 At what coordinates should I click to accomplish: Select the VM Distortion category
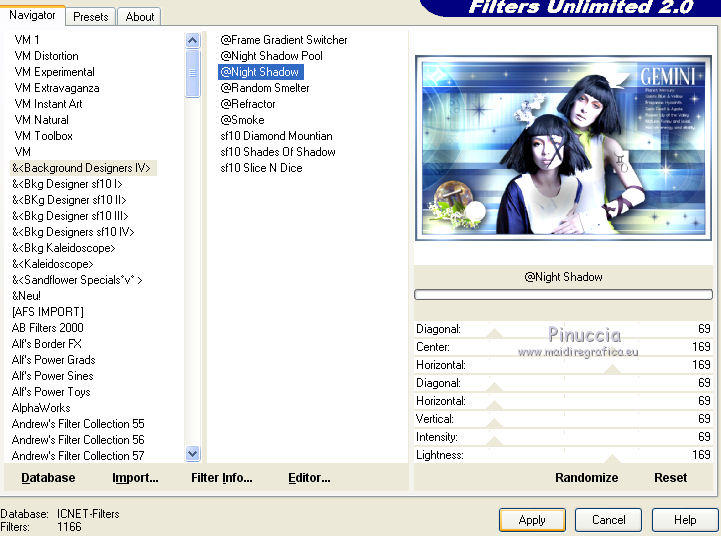[x=46, y=56]
